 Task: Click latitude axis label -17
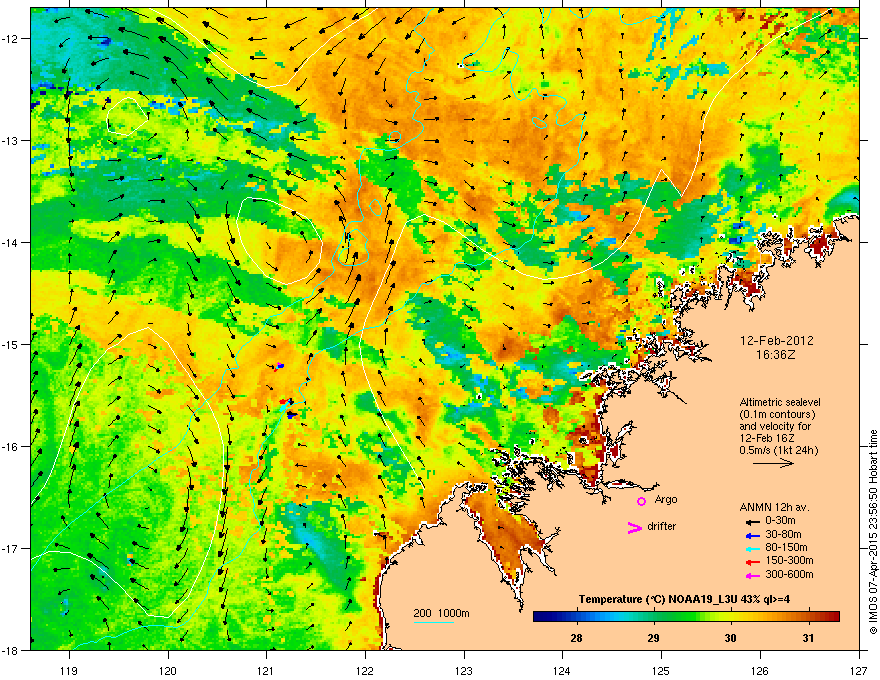coord(11,548)
